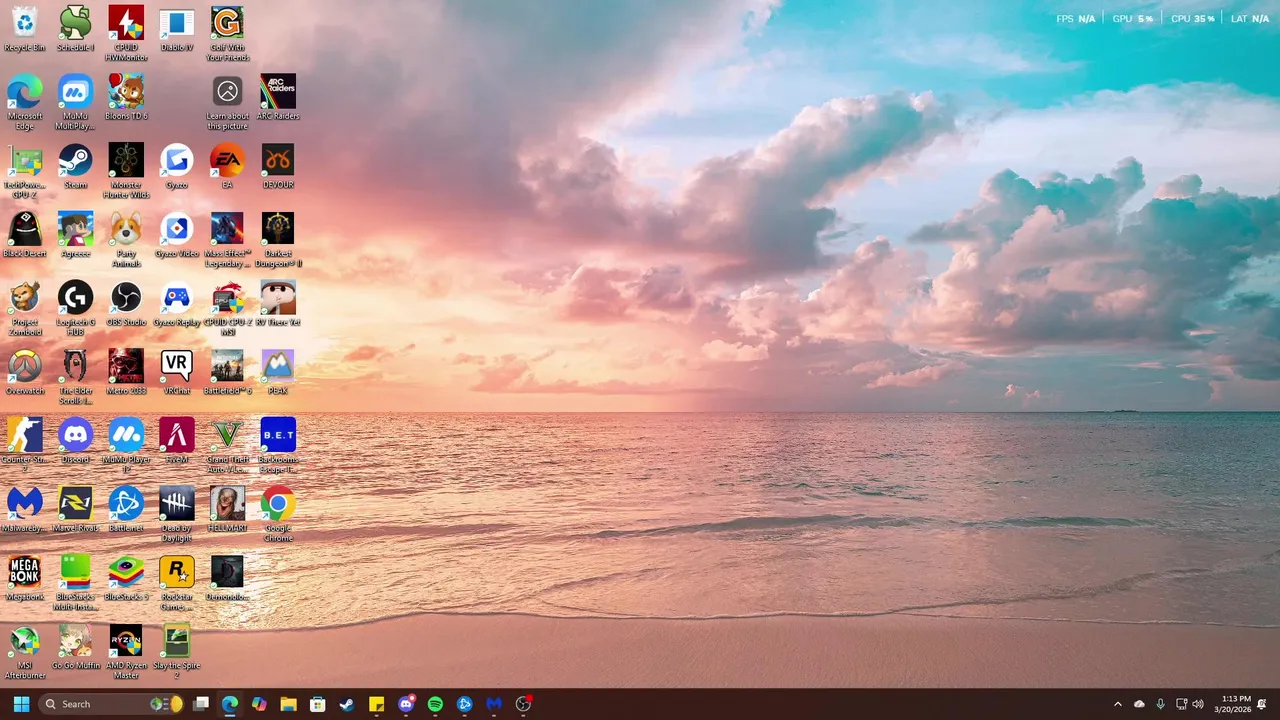Select the Metro 2033 desktop icon
This screenshot has width=1280, height=720.
point(126,373)
